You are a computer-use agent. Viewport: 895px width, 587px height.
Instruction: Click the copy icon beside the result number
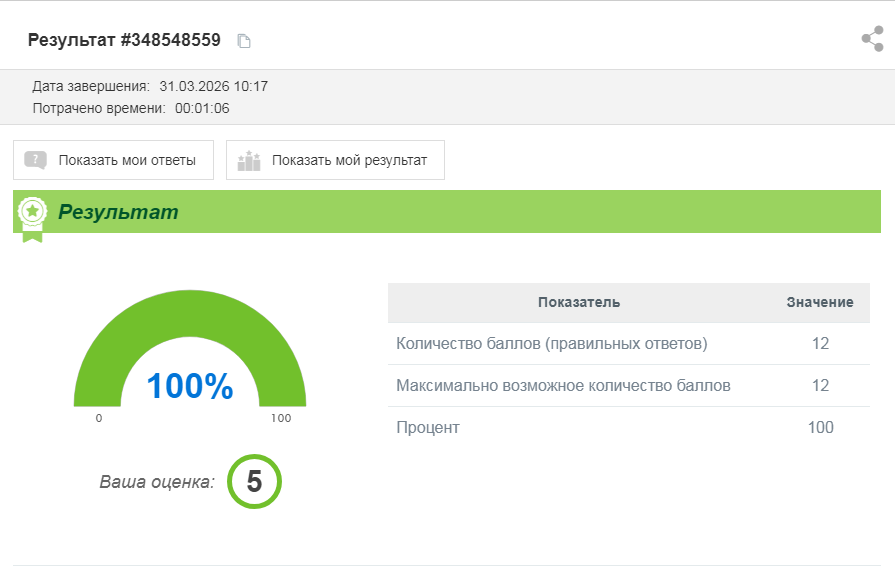(x=243, y=41)
